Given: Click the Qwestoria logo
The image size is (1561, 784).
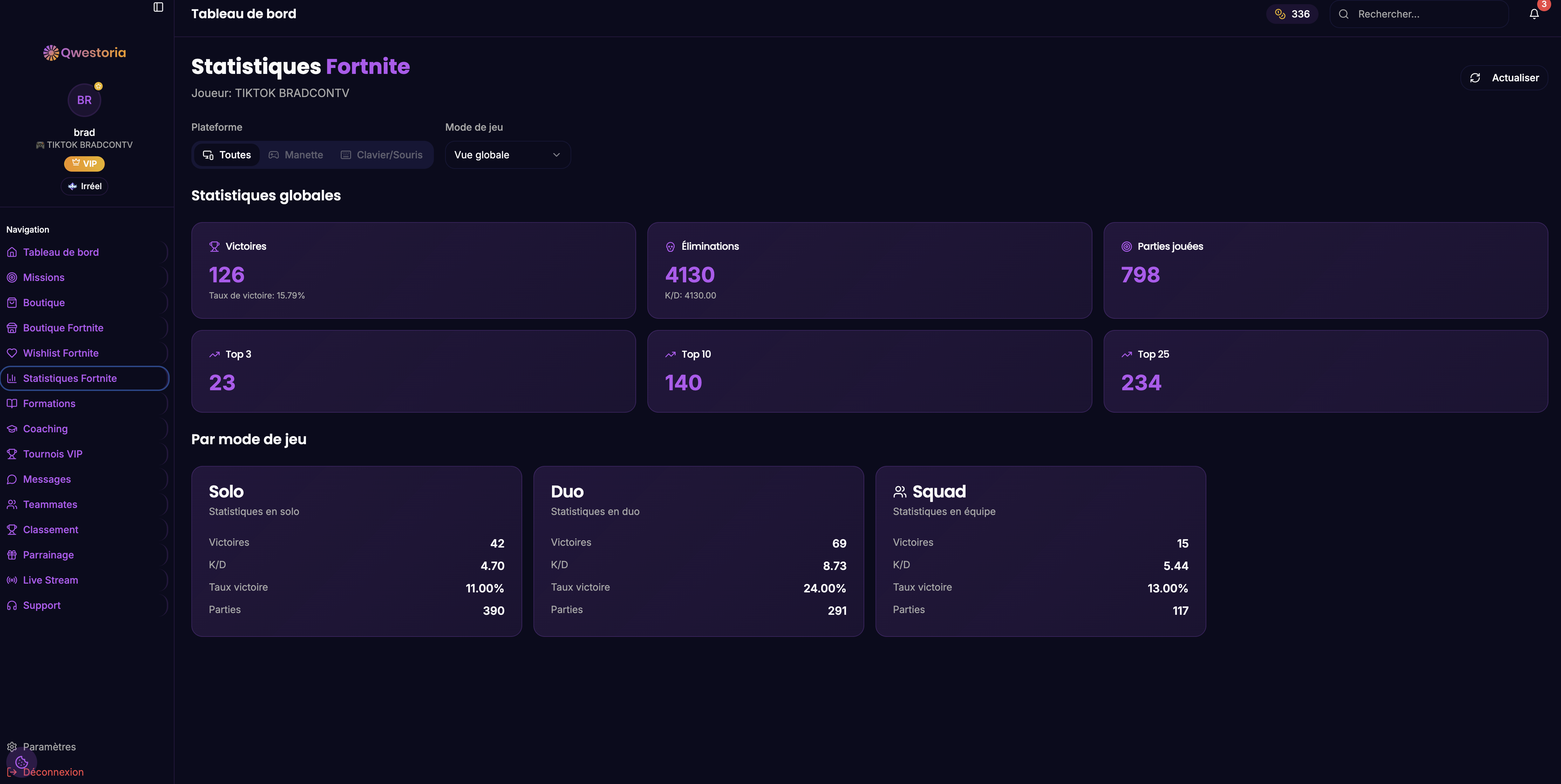Looking at the screenshot, I should click(84, 53).
